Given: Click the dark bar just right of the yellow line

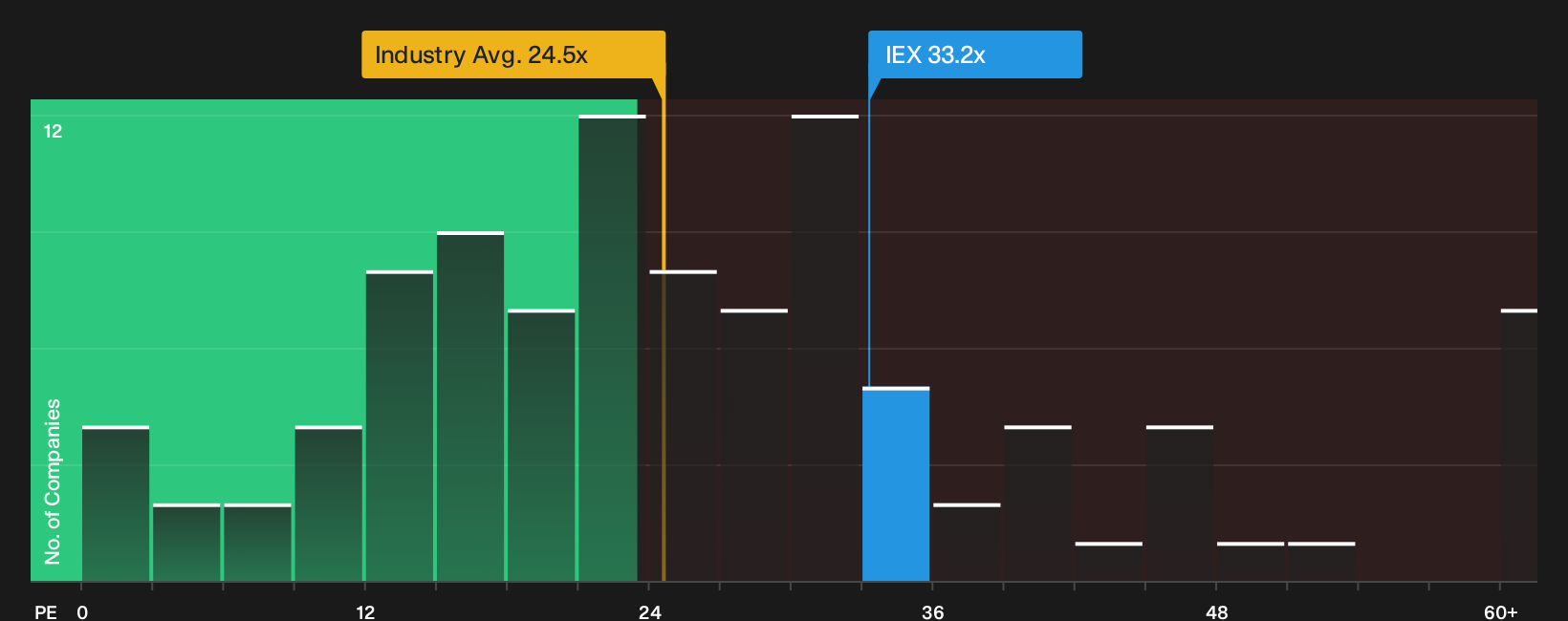Looking at the screenshot, I should coord(684,426).
